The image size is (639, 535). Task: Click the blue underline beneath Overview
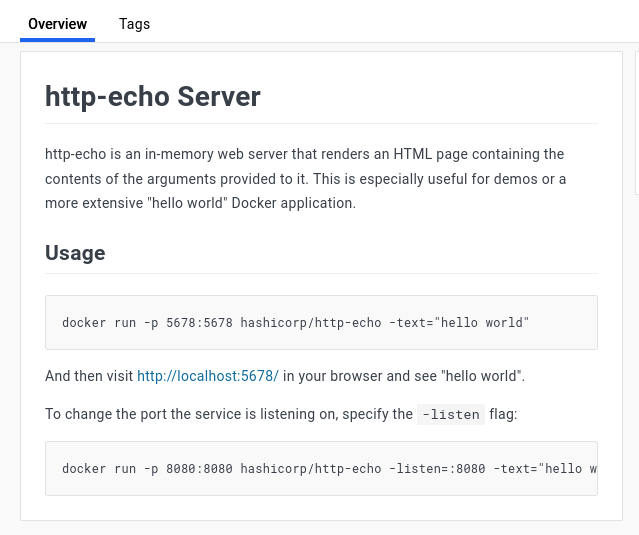[57, 40]
